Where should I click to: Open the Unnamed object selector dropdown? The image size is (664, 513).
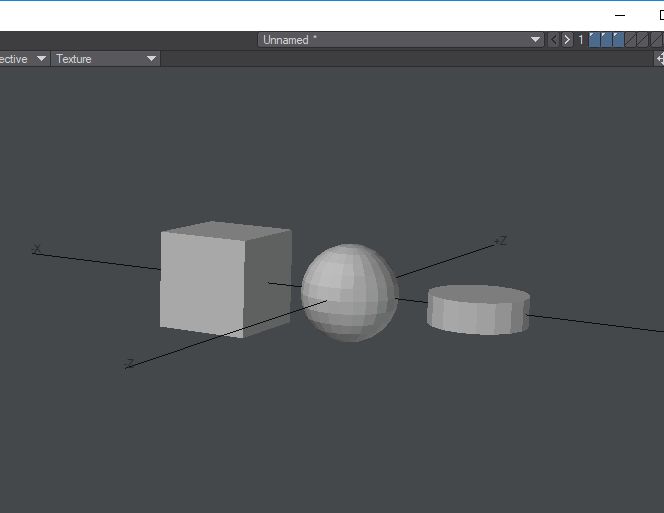400,40
